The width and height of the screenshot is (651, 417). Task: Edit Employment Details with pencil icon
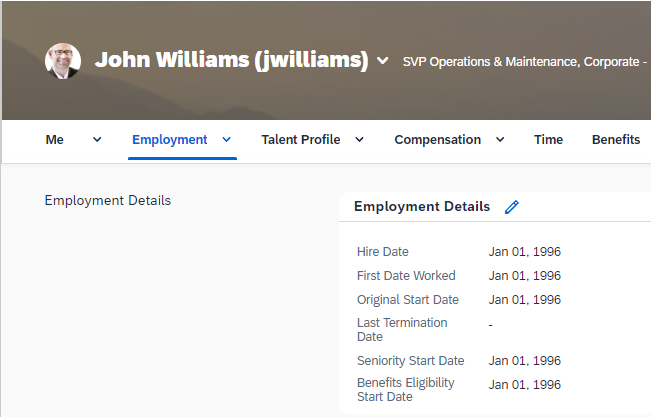click(x=512, y=207)
